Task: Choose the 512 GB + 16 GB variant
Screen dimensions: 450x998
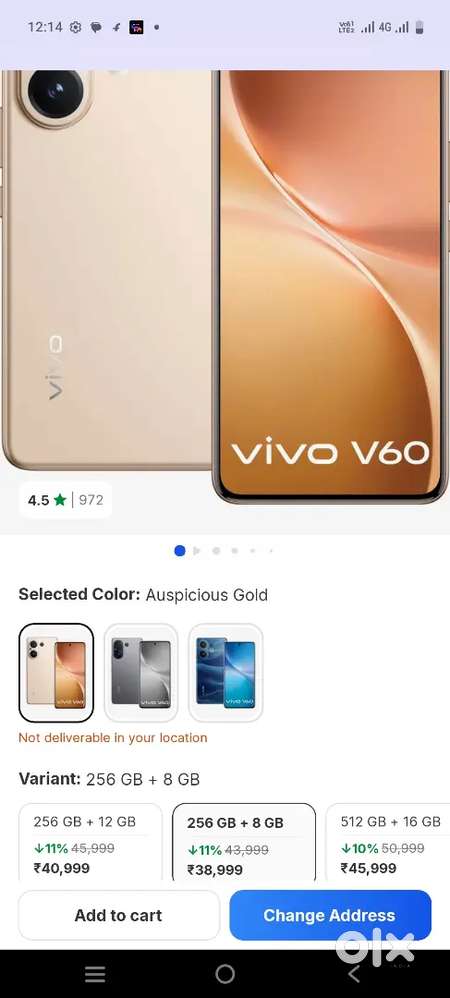Action: (388, 842)
